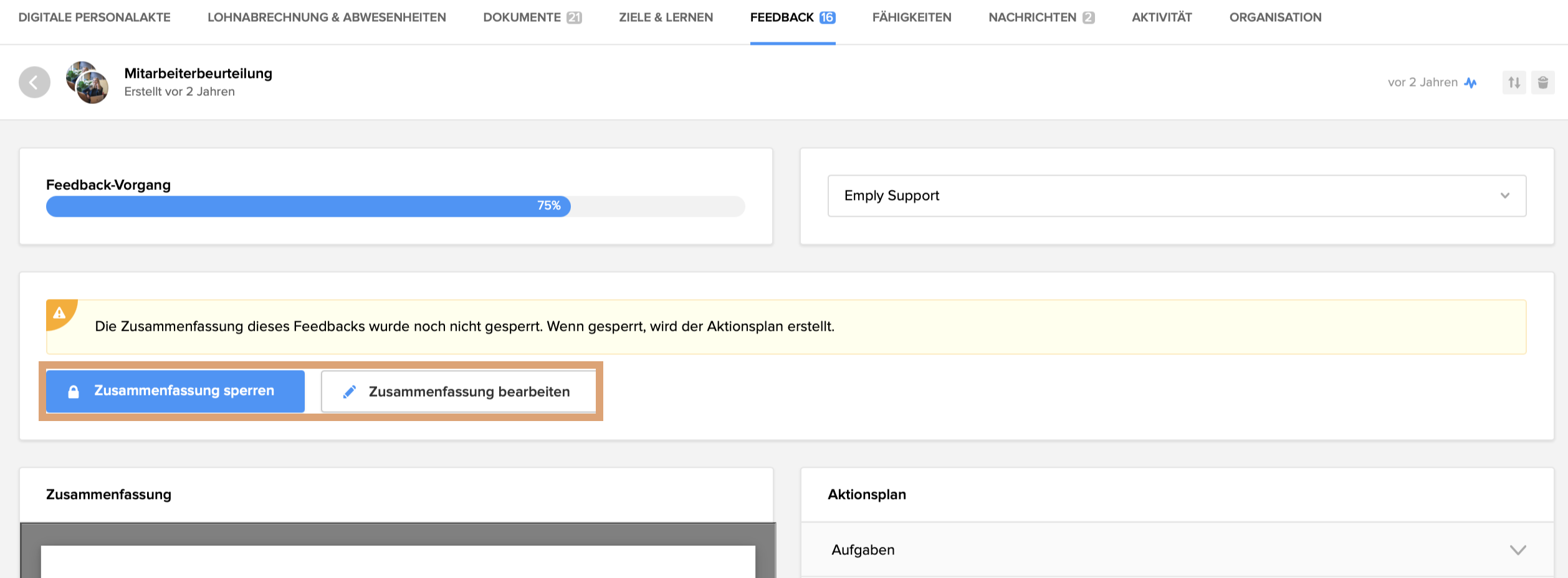
Task: Click the Dokumente count badge 21
Action: click(574, 17)
